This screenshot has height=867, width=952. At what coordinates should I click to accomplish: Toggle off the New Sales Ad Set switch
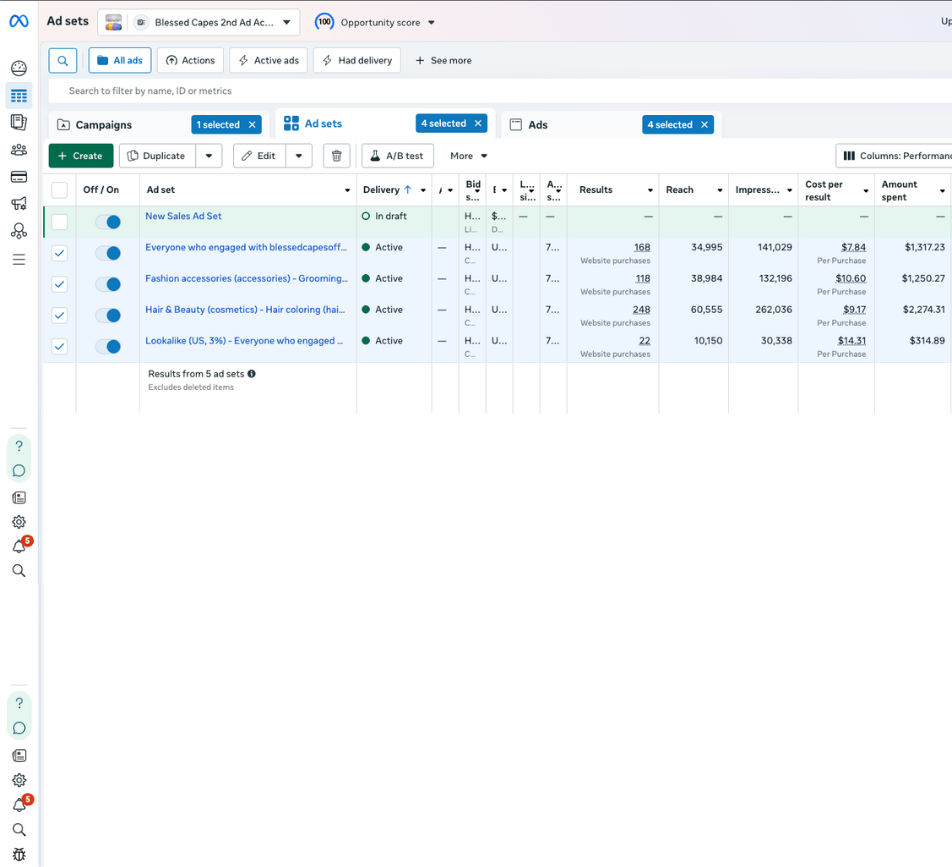click(108, 222)
